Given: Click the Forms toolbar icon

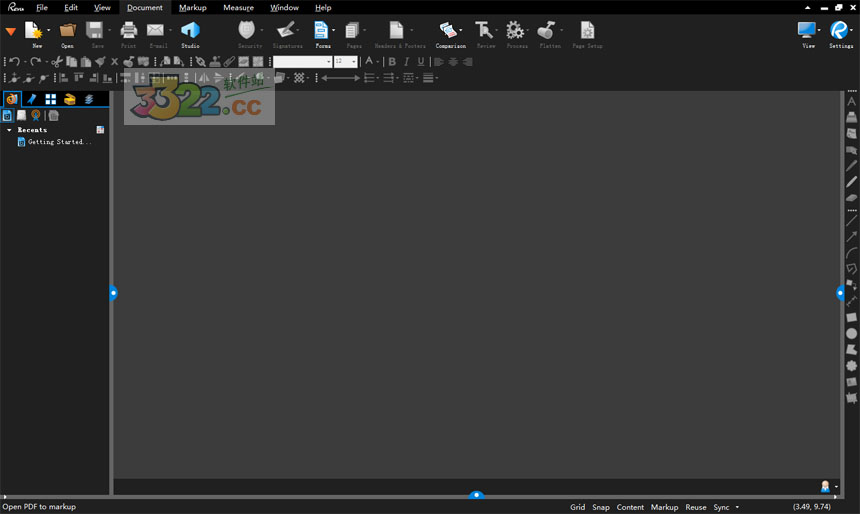Looking at the screenshot, I should point(320,31).
